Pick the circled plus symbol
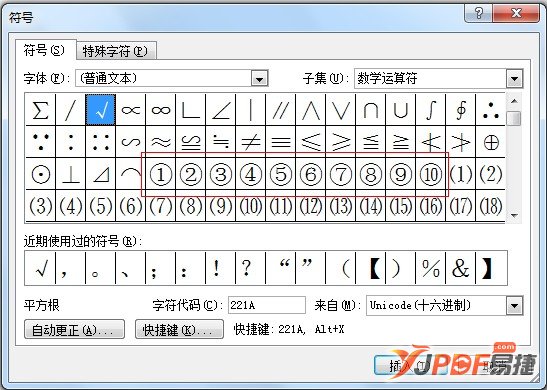The image size is (547, 390). pos(490,142)
